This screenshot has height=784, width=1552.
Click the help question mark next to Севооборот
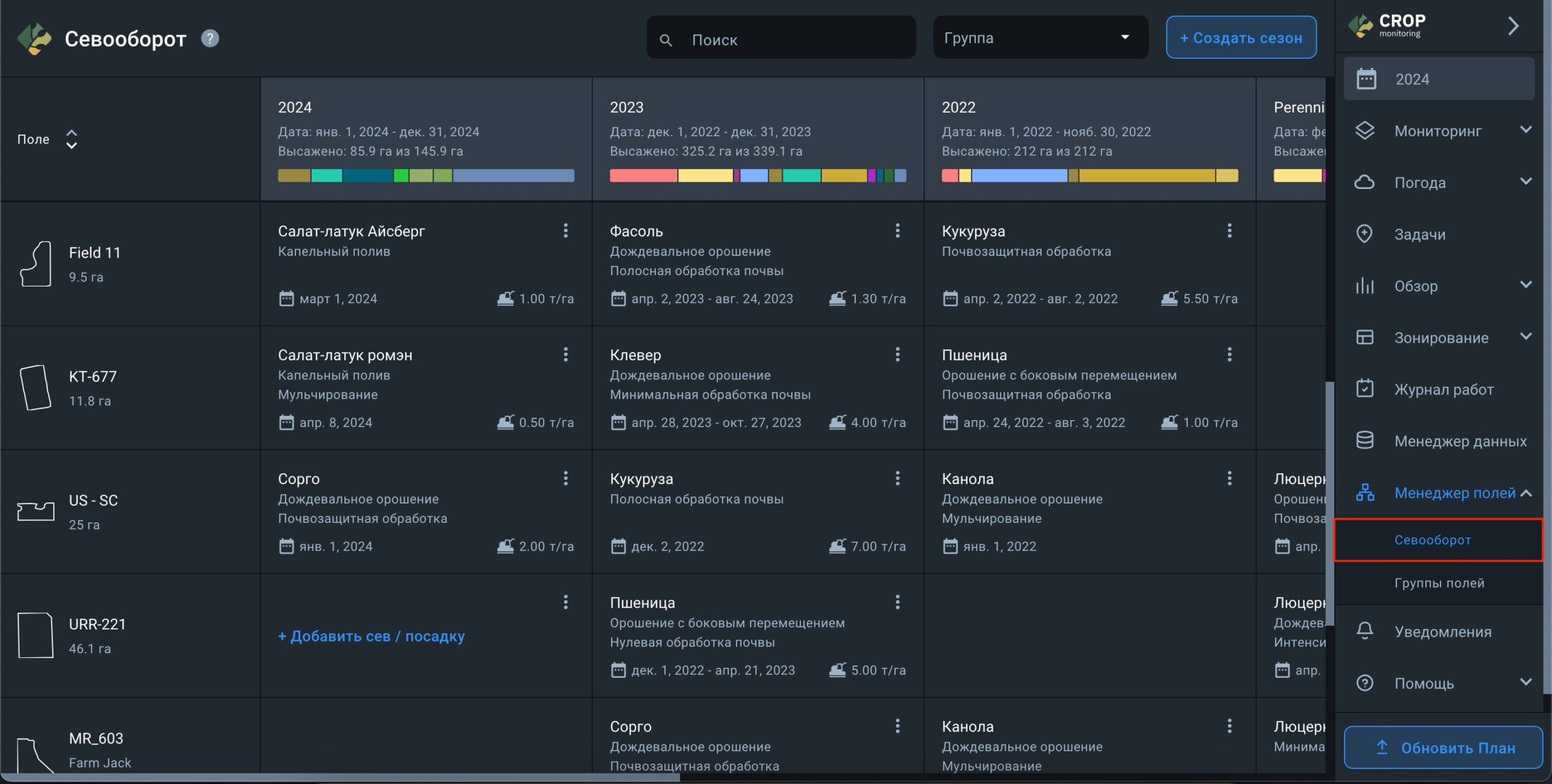point(210,38)
